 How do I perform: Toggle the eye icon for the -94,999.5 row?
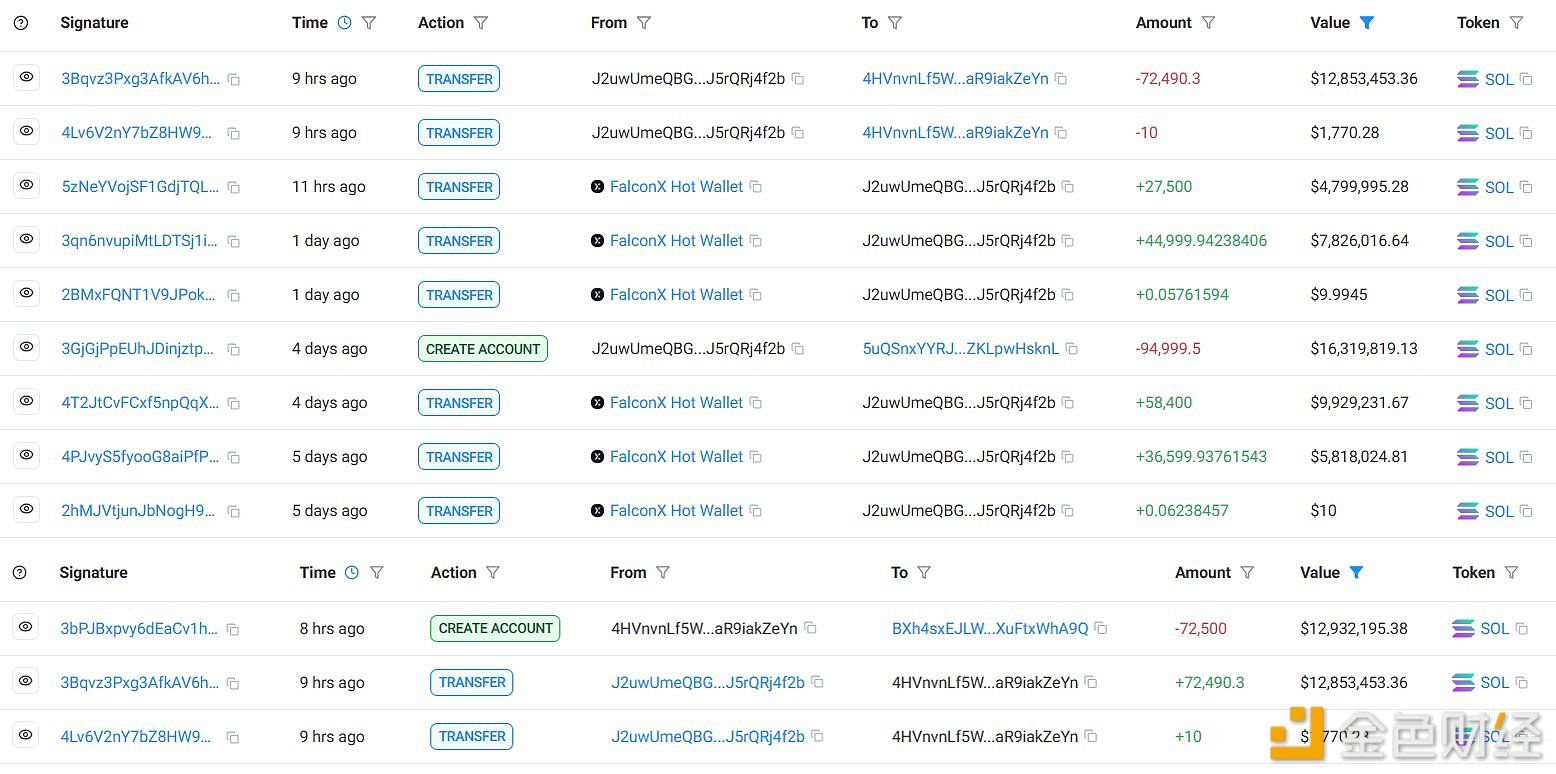pyautogui.click(x=26, y=347)
